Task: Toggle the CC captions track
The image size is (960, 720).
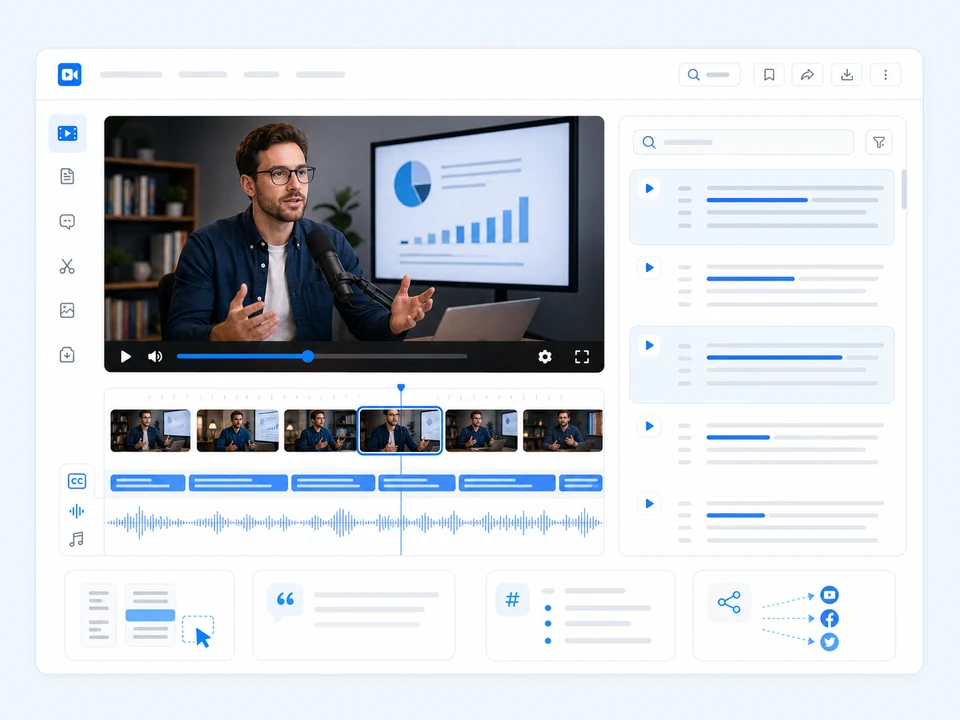Action: click(77, 481)
